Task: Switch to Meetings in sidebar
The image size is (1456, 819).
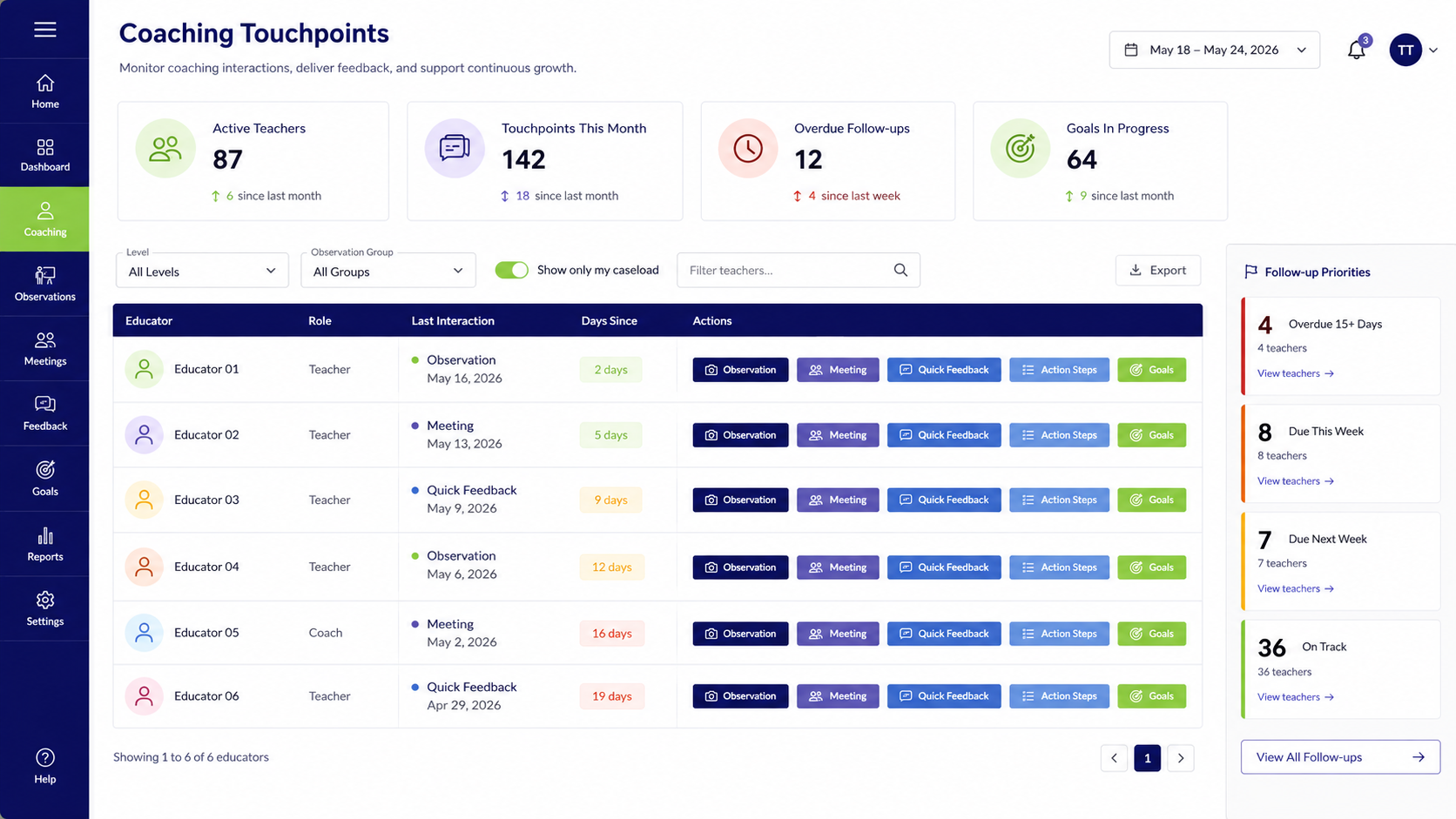Action: [x=44, y=348]
